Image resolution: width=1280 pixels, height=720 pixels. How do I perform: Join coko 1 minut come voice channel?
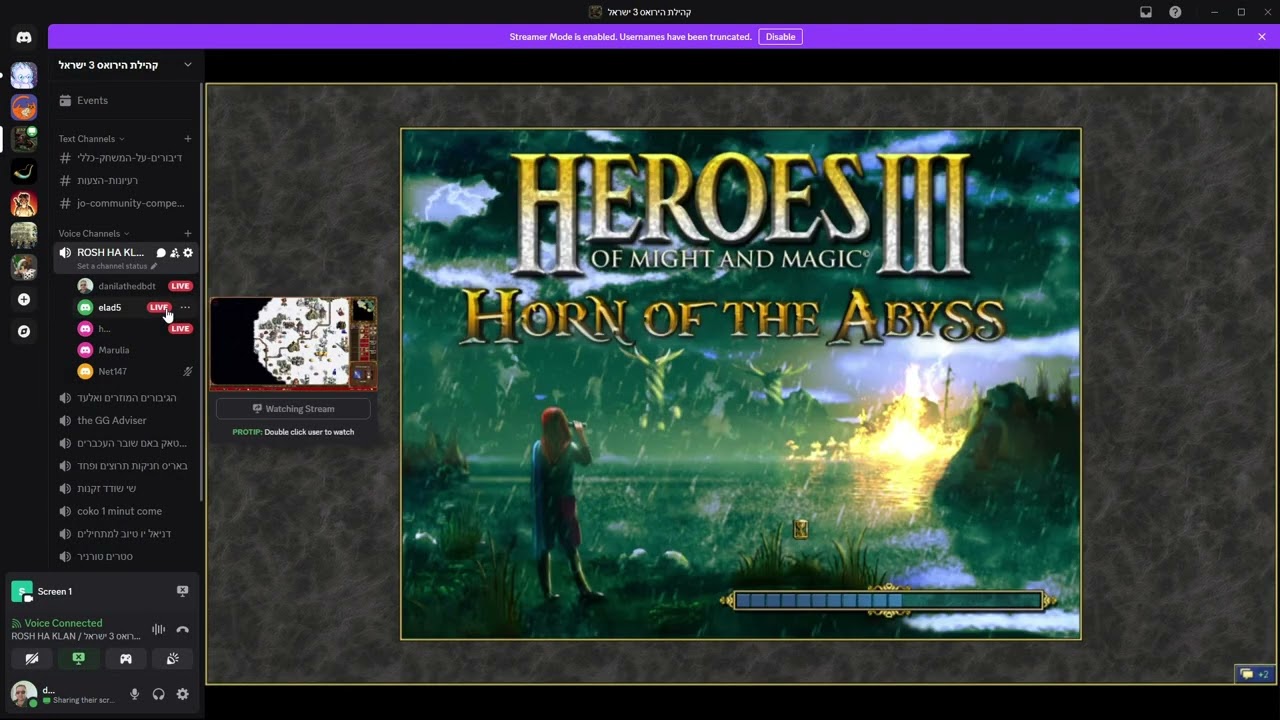tap(126, 511)
